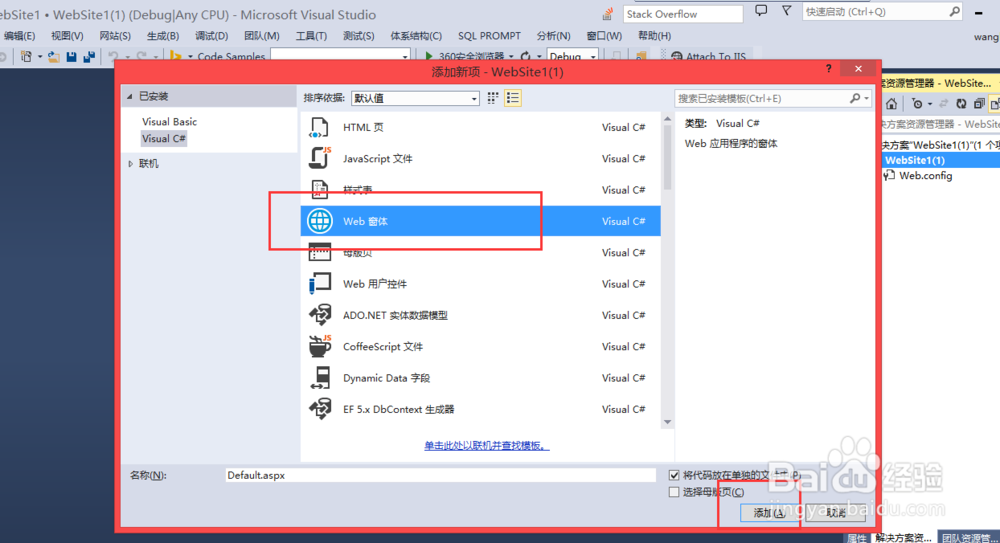Switch to the 团队资源管... tab

pyautogui.click(x=969, y=538)
